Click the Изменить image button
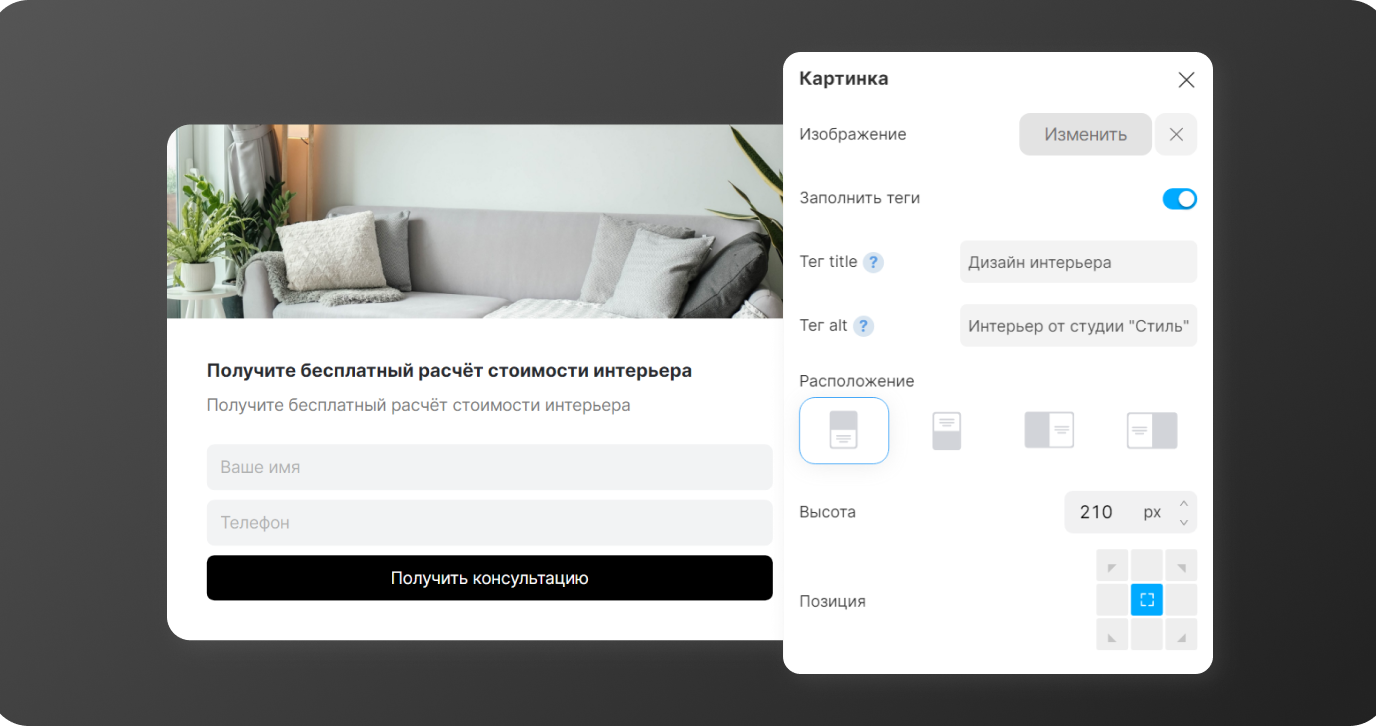The height and width of the screenshot is (726, 1376). point(1085,134)
